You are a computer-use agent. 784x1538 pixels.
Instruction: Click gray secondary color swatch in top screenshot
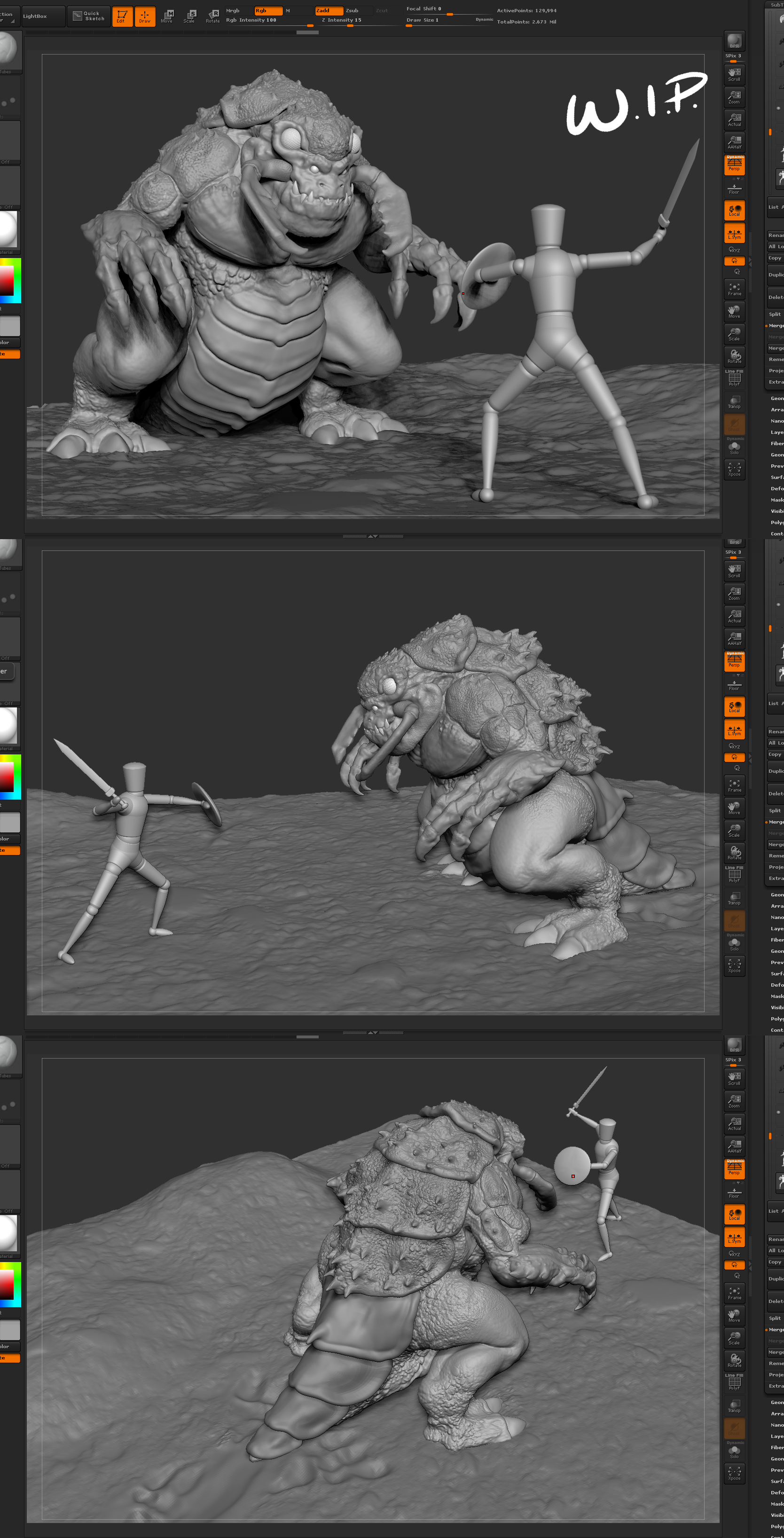point(9,326)
